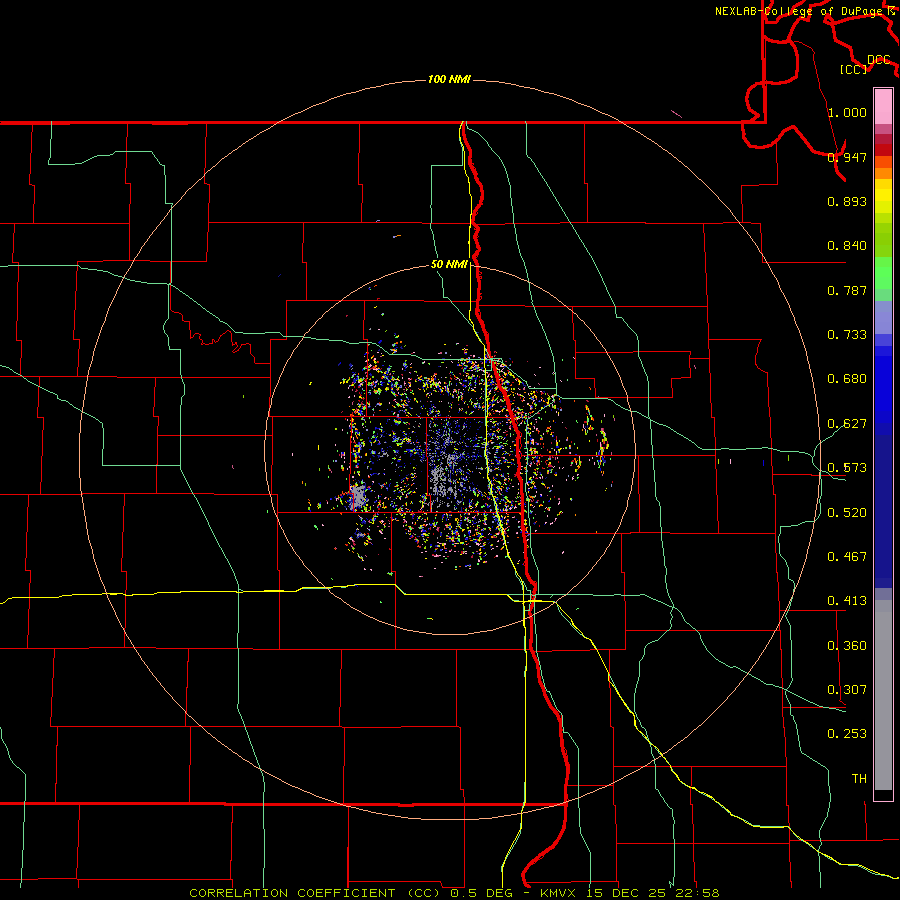
Task: Click the 100 NMI range ring label
Action: tap(449, 79)
